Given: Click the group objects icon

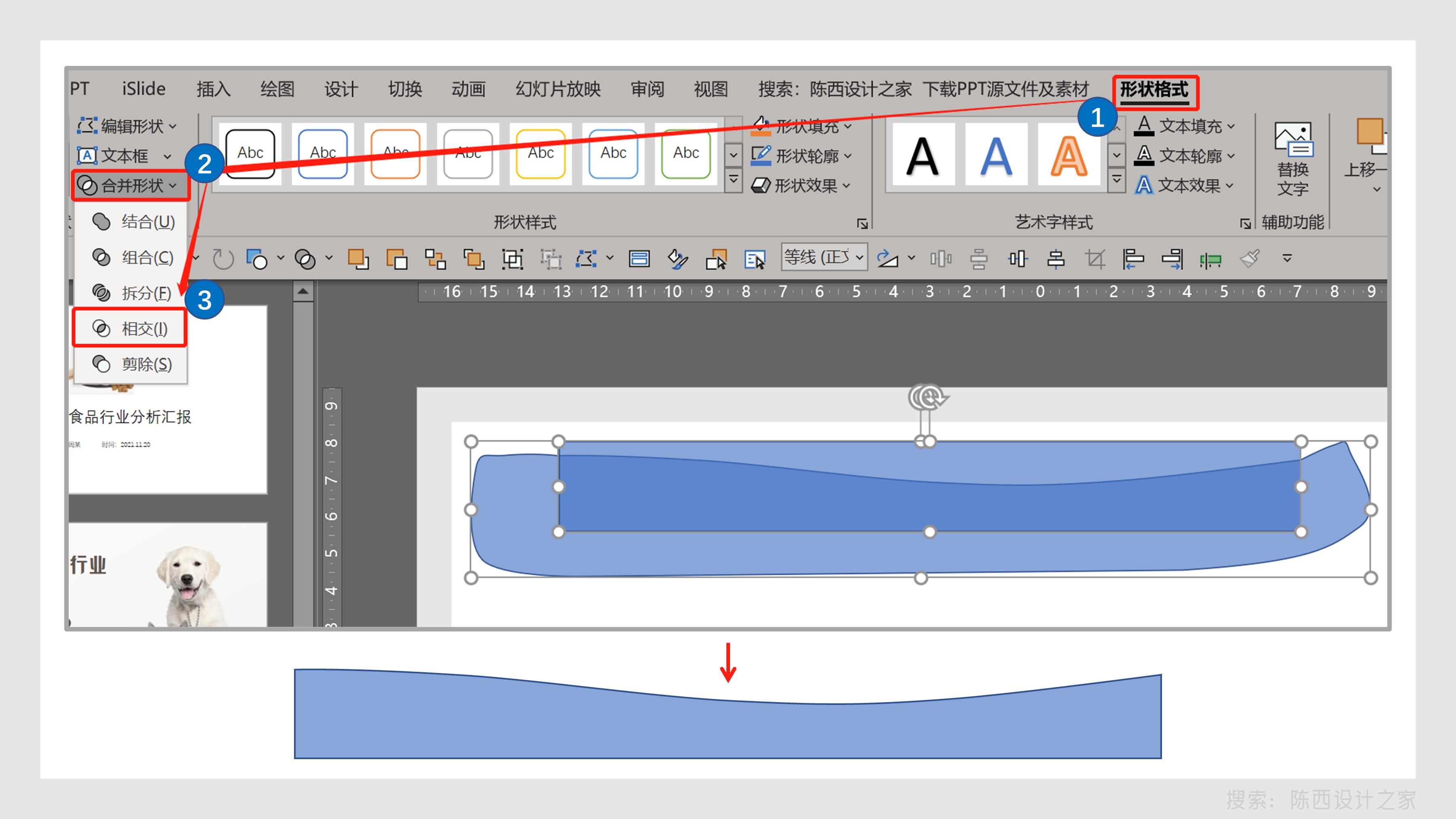Looking at the screenshot, I should pos(512,259).
